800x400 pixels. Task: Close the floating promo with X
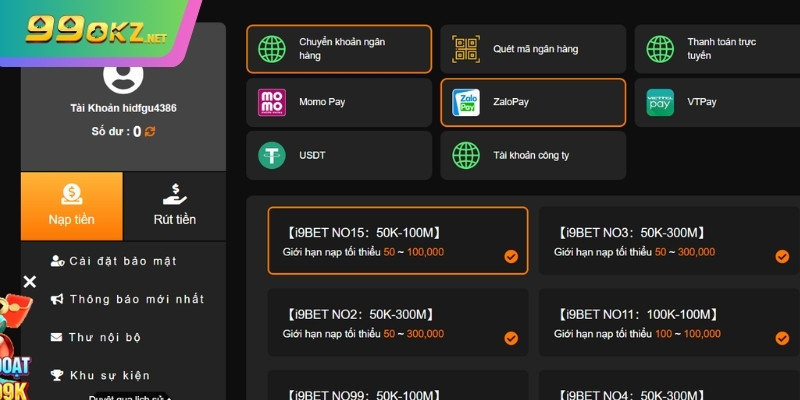click(30, 282)
